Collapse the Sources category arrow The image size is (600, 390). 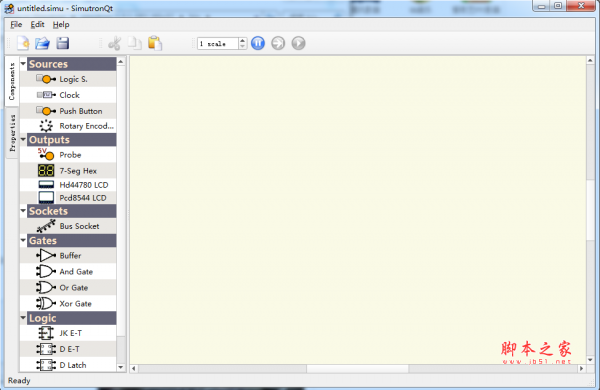(x=23, y=64)
